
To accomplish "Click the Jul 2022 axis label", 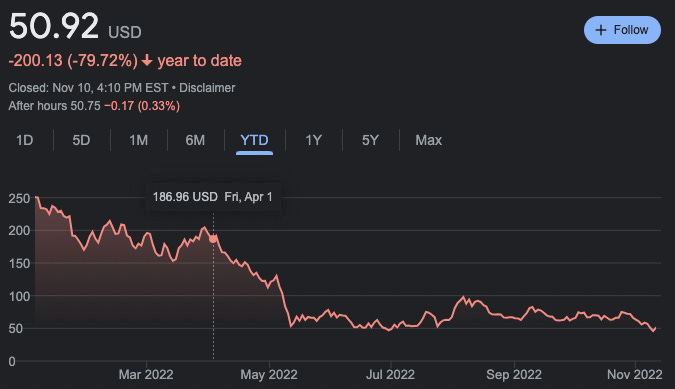I will (x=390, y=374).
